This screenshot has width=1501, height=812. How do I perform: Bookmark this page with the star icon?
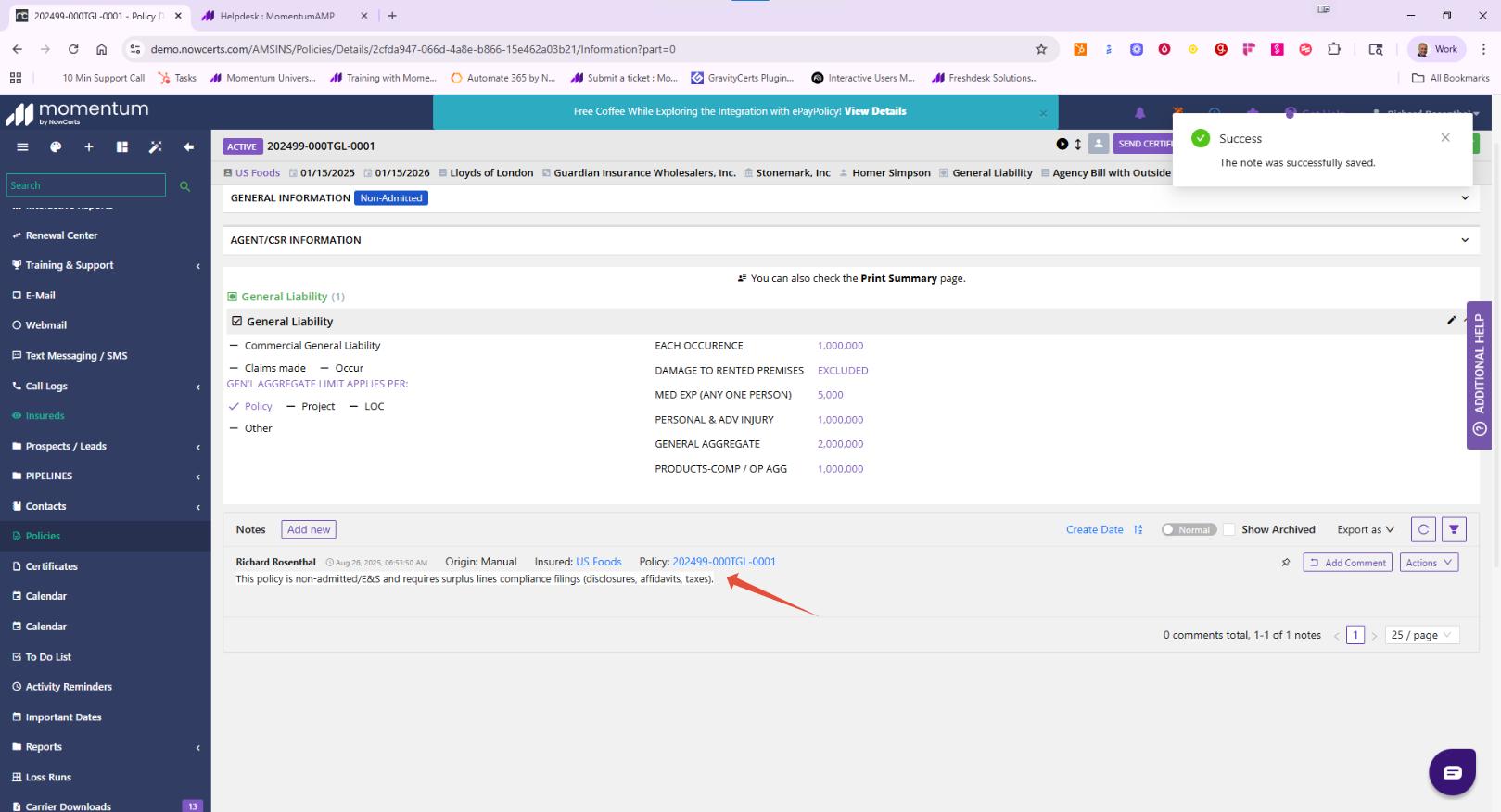click(1041, 49)
